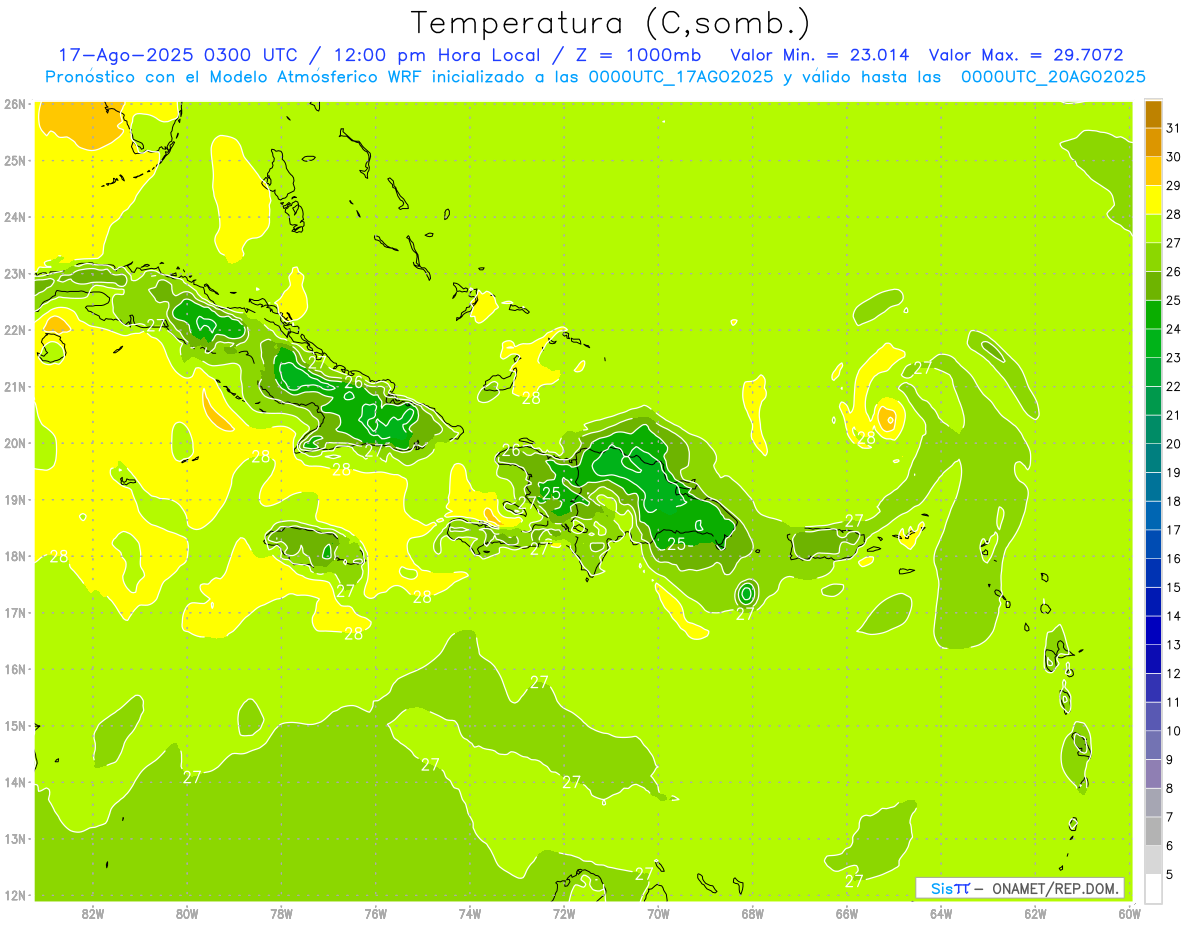The image size is (1200, 927).
Task: Click the "66W" longitude axis label
Action: [x=847, y=912]
